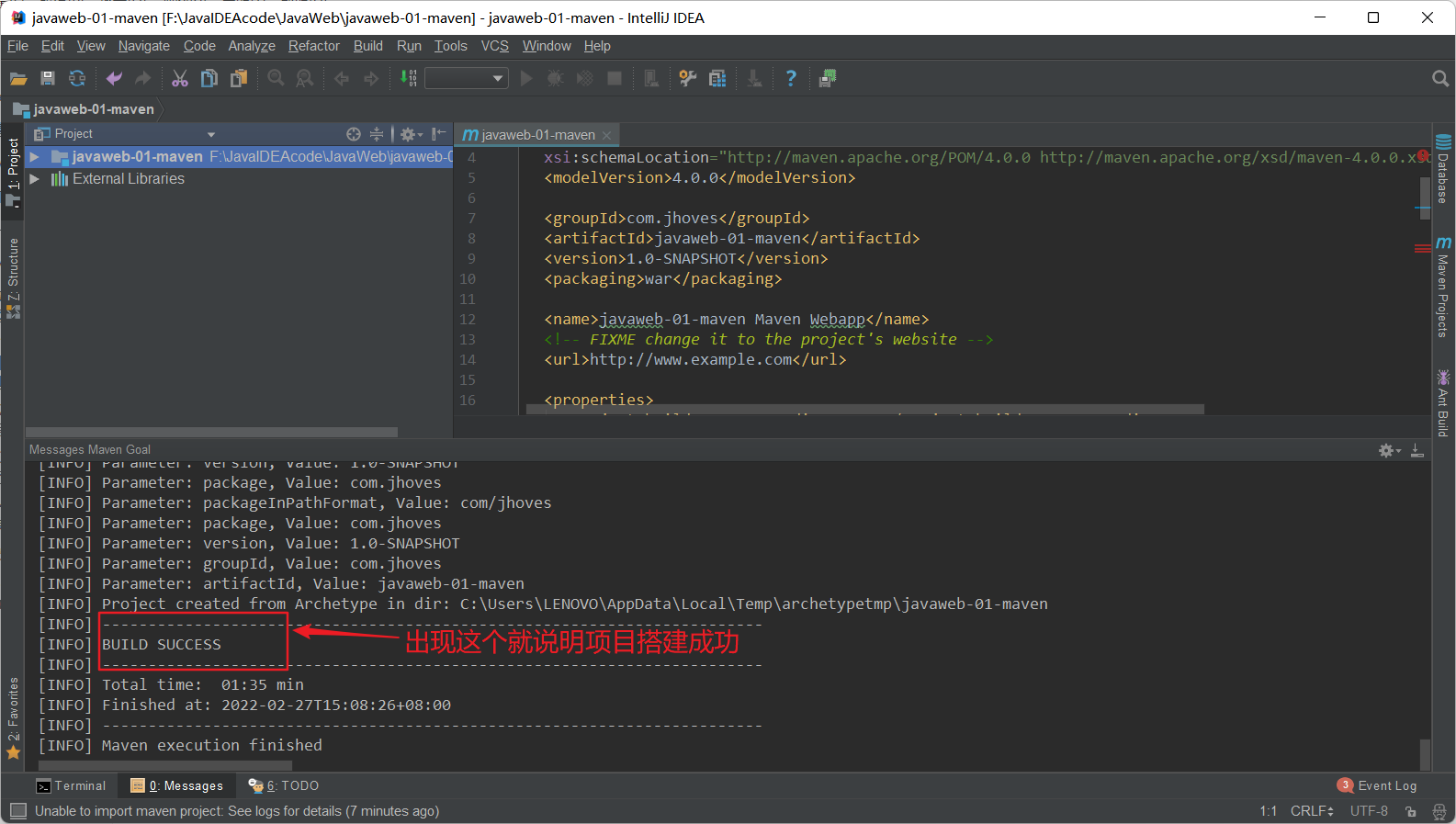Click the Make Project build icon
This screenshot has width=1456, height=824.
[409, 79]
